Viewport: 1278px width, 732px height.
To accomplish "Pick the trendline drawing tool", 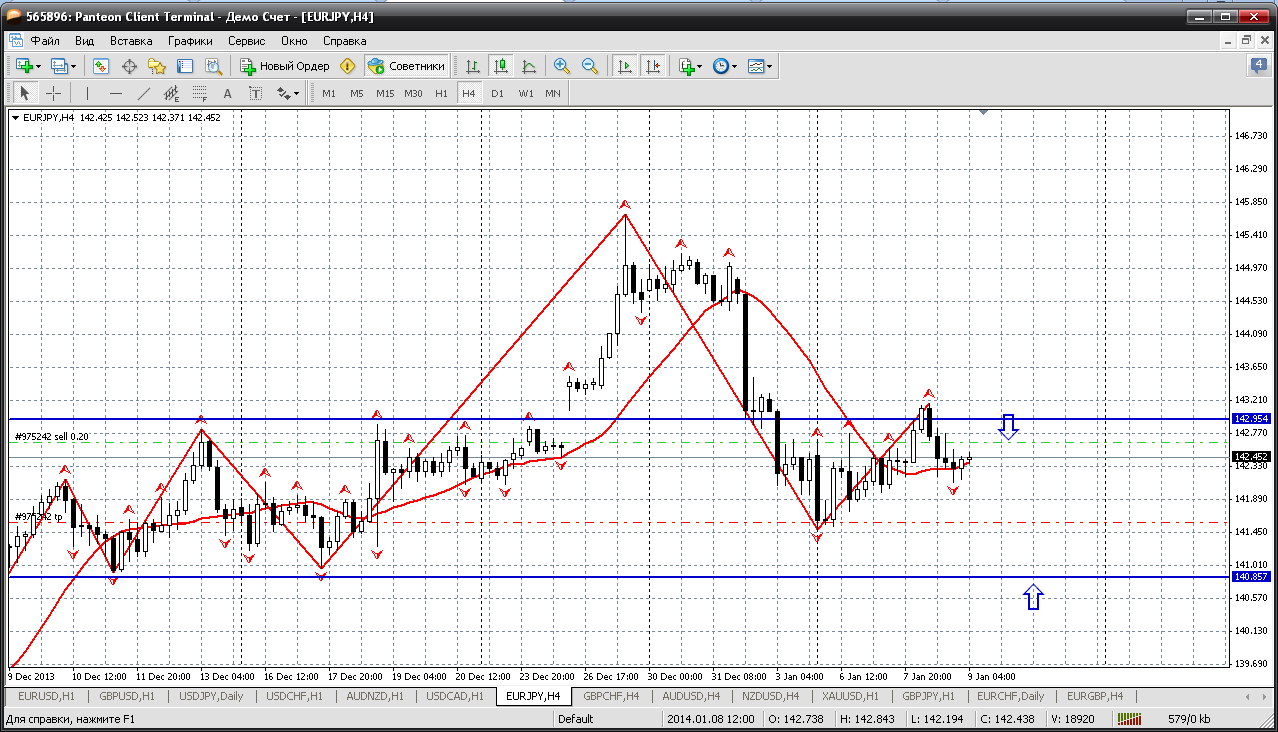I will pos(144,93).
